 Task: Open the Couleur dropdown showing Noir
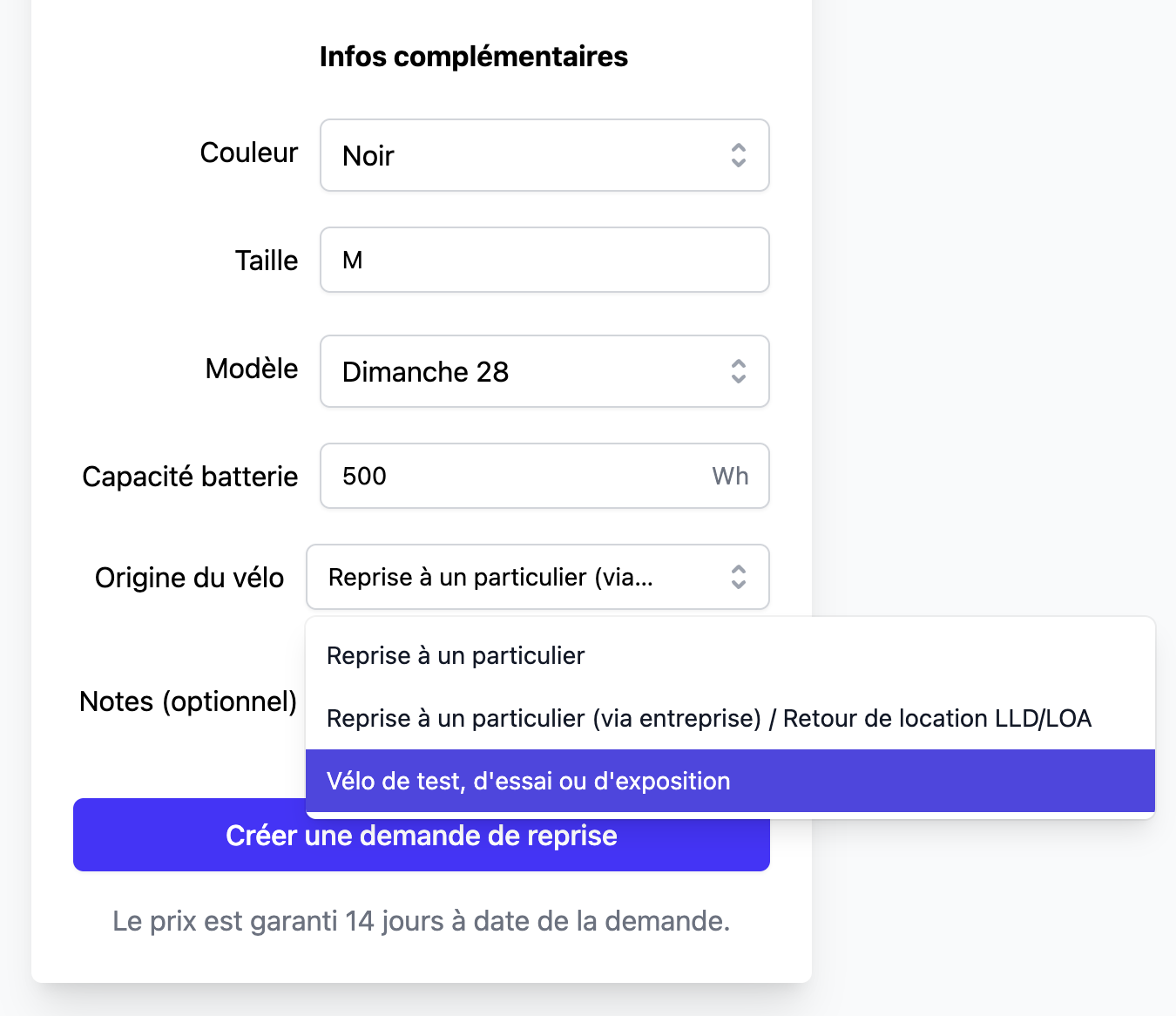tap(523, 155)
